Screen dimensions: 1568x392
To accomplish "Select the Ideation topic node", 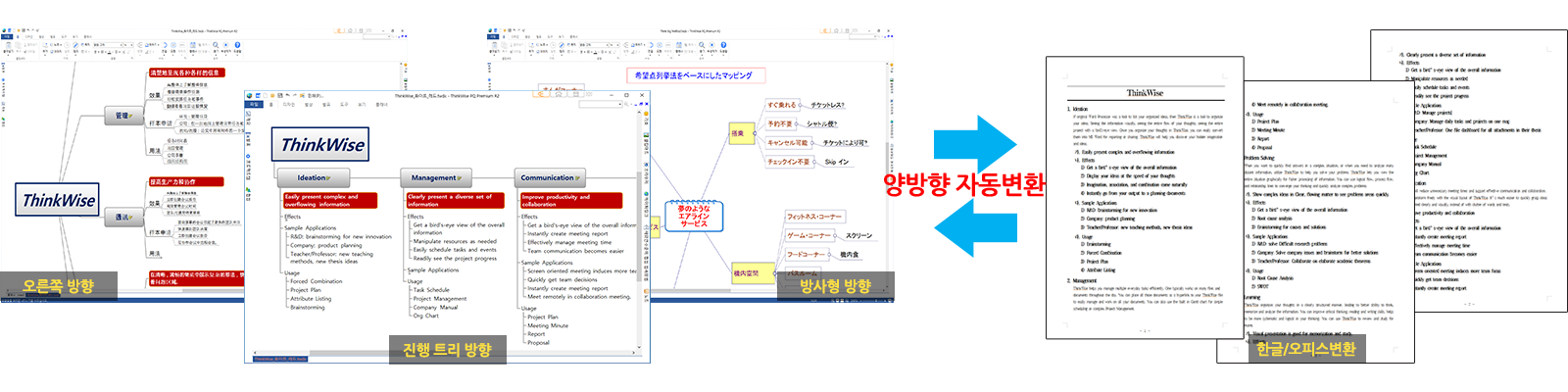I will [314, 177].
